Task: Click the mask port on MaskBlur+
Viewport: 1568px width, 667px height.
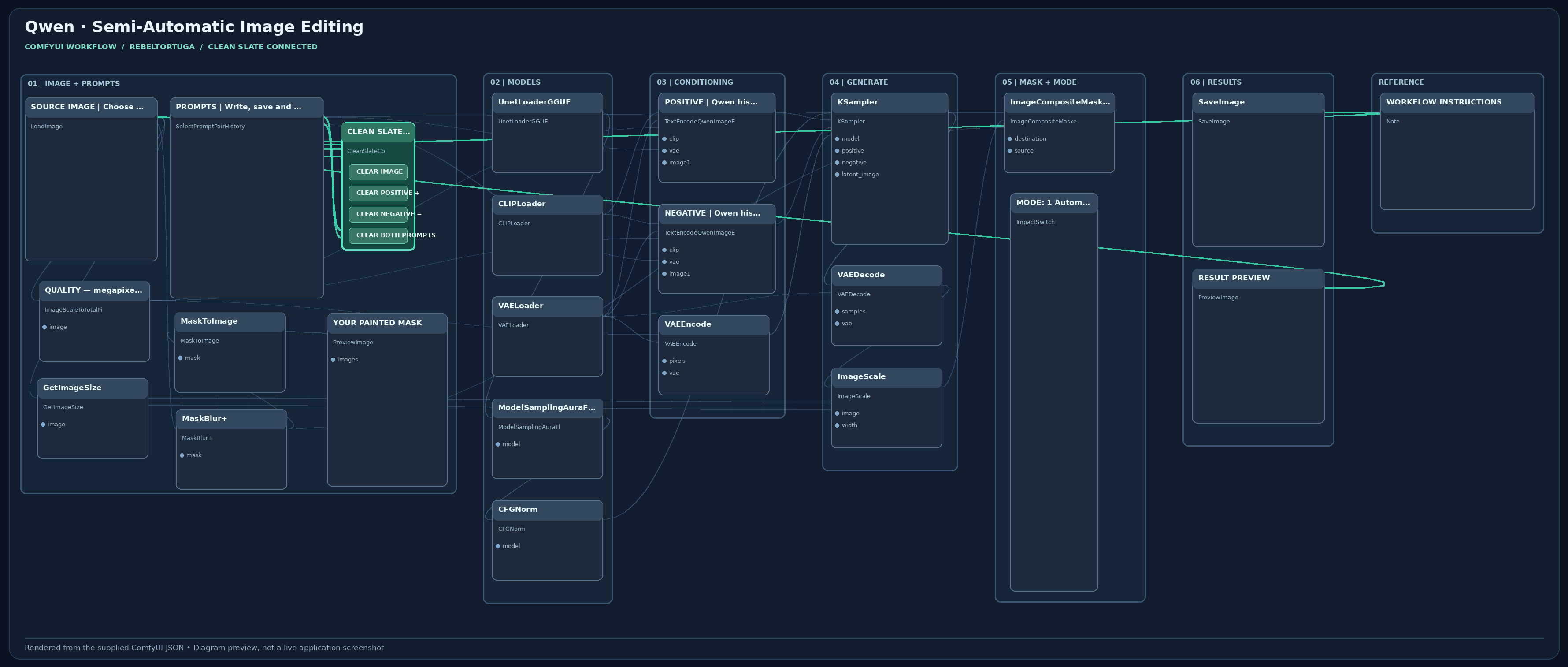Action: [182, 456]
